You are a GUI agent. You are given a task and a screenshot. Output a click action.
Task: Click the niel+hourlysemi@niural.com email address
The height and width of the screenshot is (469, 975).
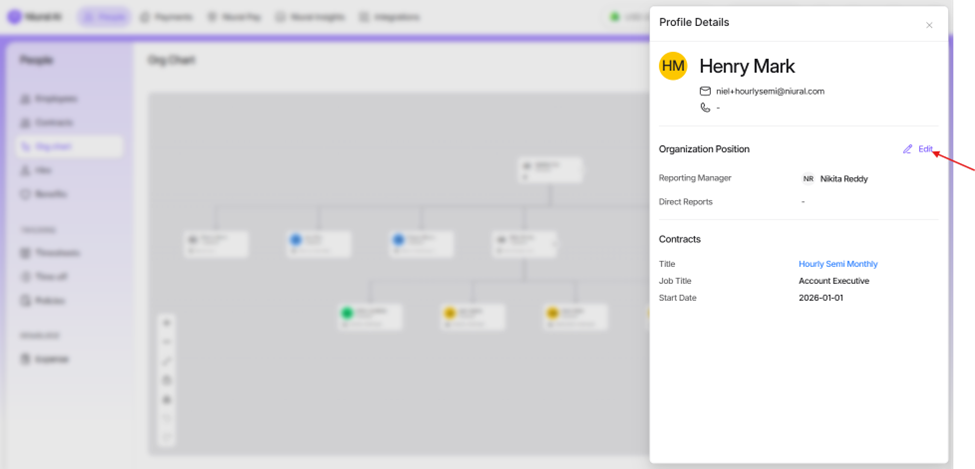pyautogui.click(x=770, y=91)
